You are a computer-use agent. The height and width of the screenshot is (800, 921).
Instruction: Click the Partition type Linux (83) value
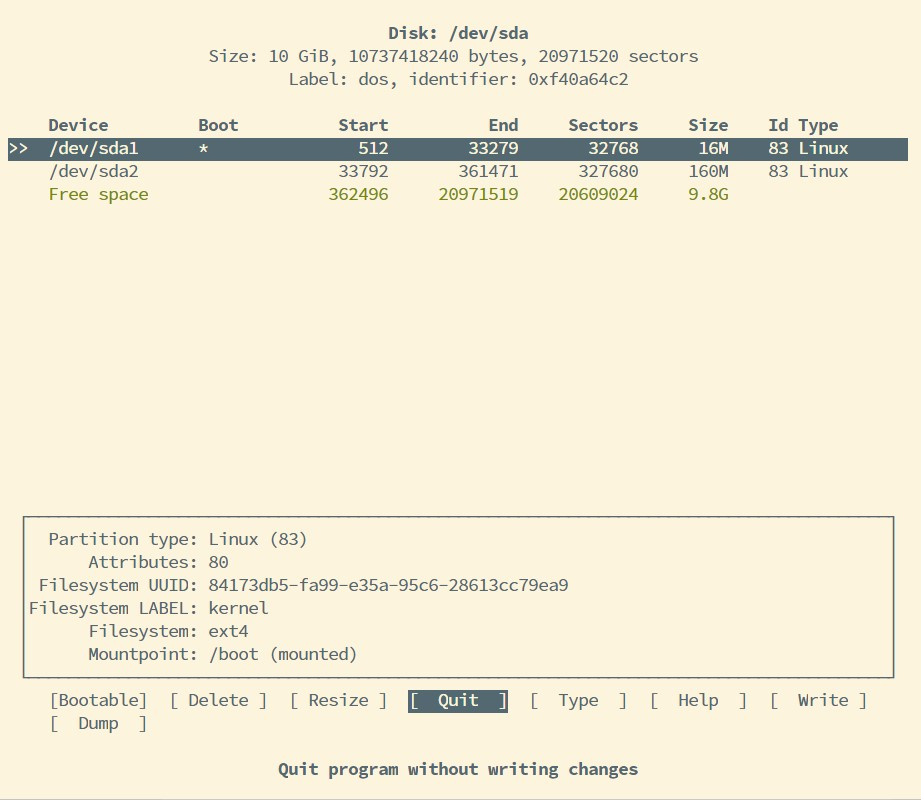(258, 540)
